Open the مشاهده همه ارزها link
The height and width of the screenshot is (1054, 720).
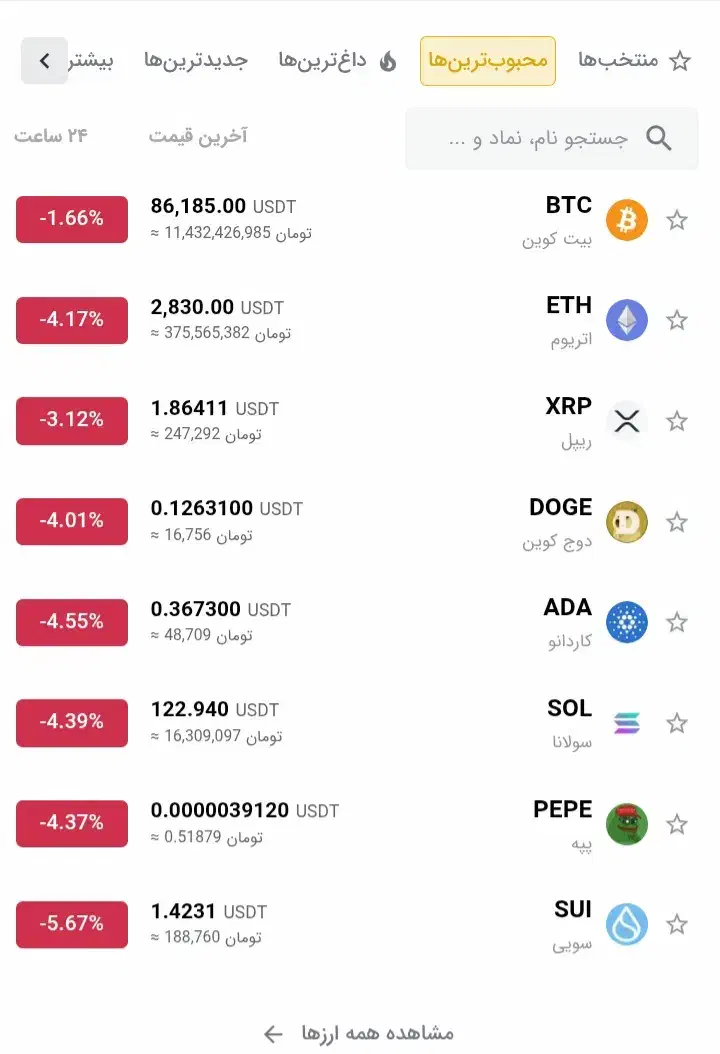click(359, 1032)
